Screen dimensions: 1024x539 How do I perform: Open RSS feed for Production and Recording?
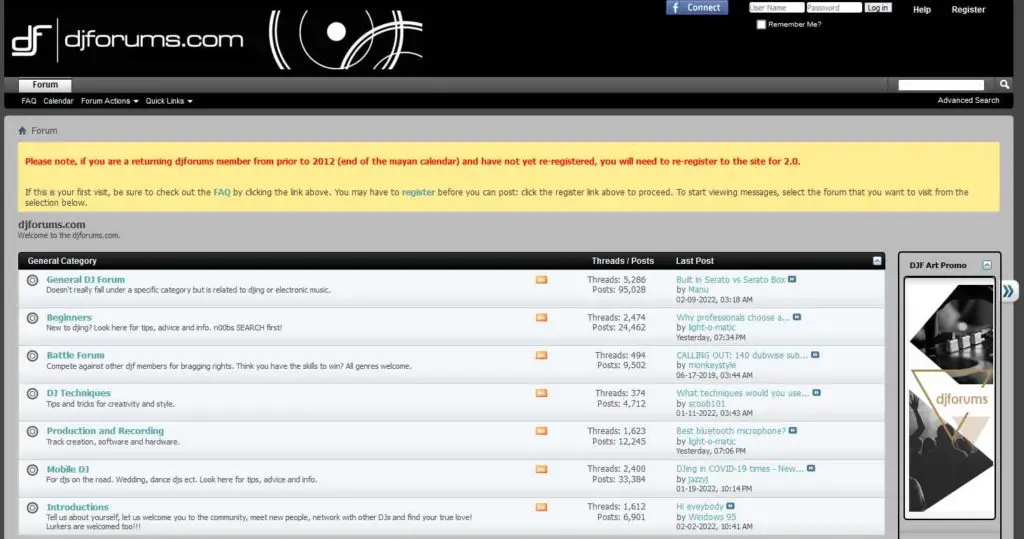(541, 431)
